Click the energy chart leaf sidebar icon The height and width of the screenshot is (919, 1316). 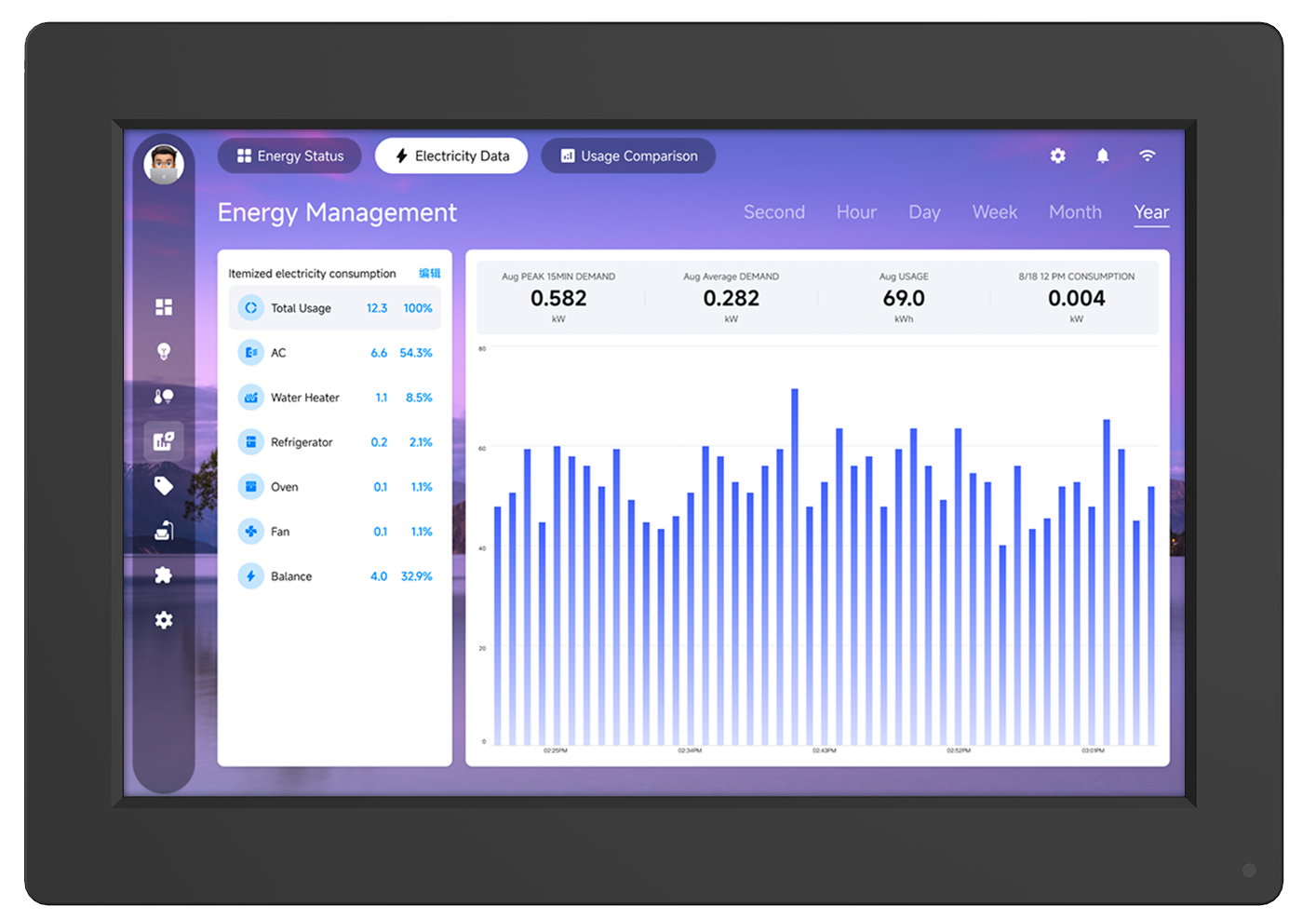(x=164, y=440)
